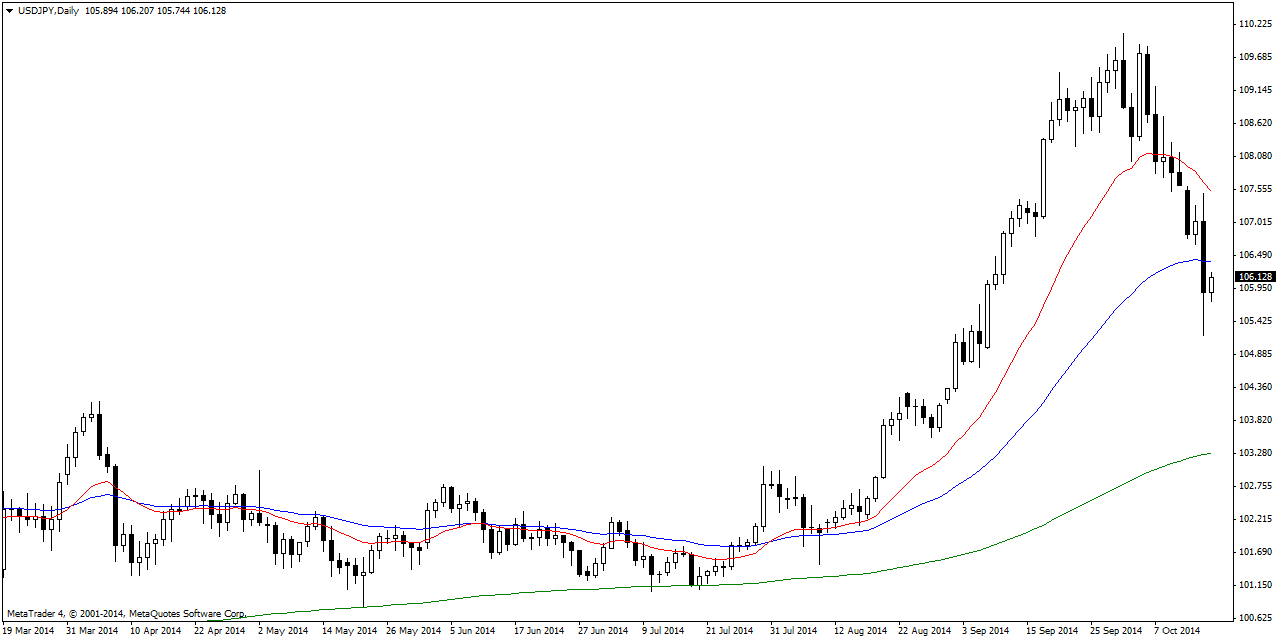Image resolution: width=1276 pixels, height=639 pixels.
Task: Click the 25 Sep 2014 time marker
Action: (x=1115, y=631)
